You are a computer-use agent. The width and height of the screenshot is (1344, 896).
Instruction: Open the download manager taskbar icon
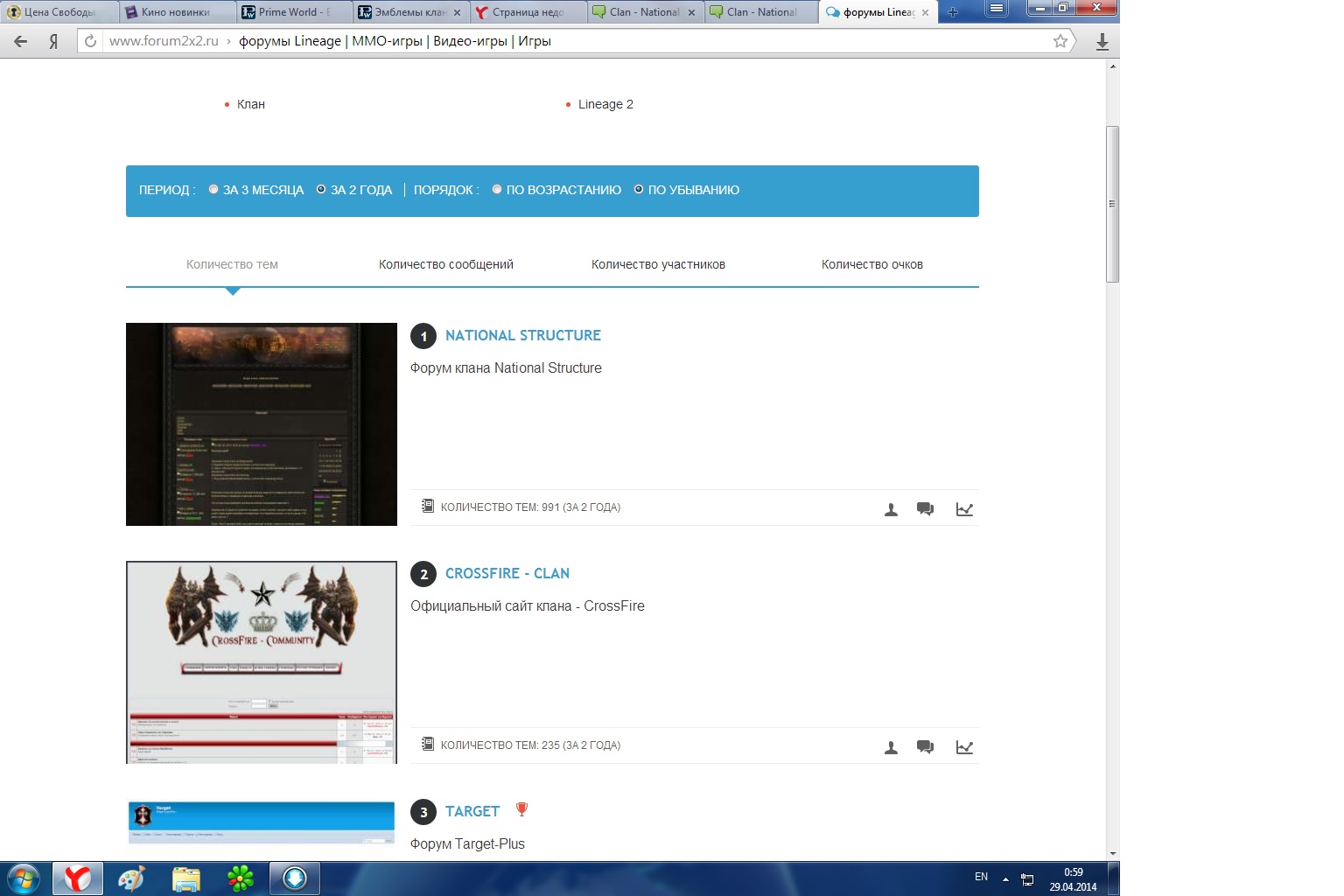[295, 878]
